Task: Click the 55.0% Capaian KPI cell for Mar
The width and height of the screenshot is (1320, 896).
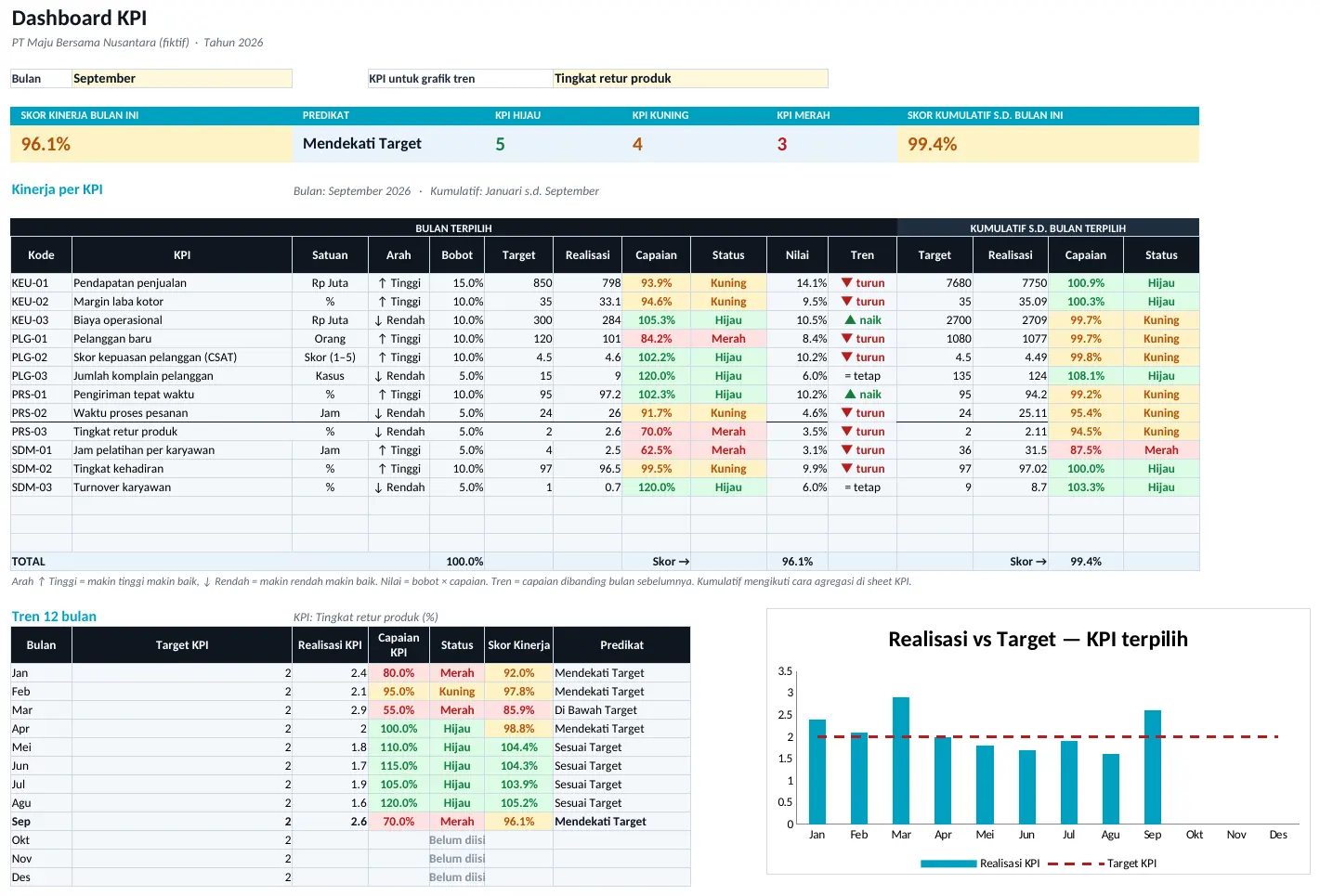Action: click(399, 710)
